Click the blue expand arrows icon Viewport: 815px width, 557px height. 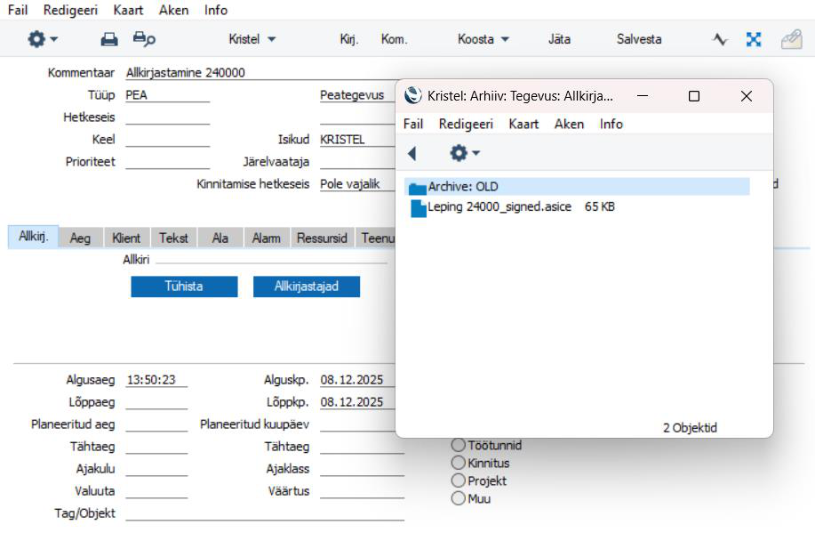click(x=753, y=39)
